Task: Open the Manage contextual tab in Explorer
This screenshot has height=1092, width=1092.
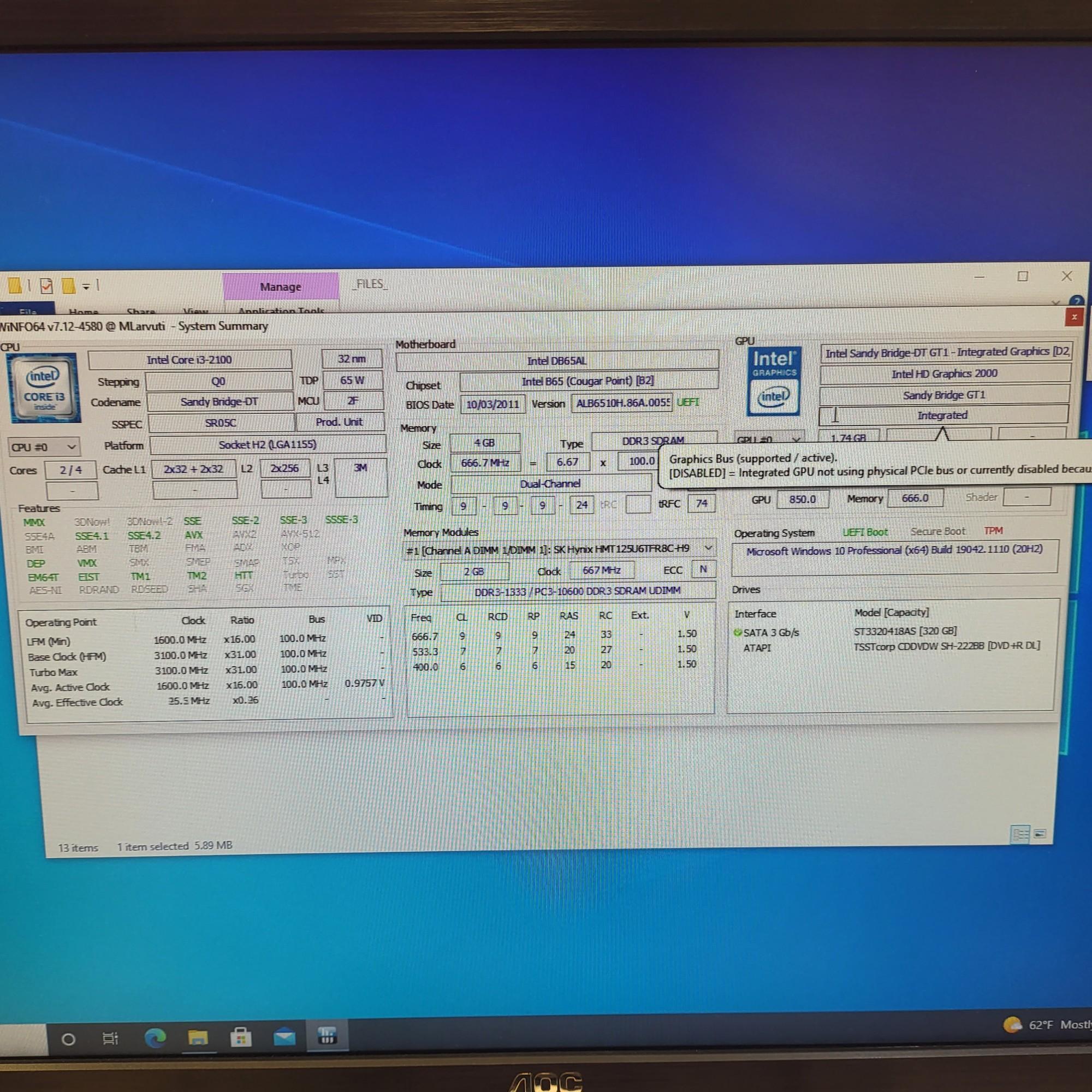Action: [280, 287]
